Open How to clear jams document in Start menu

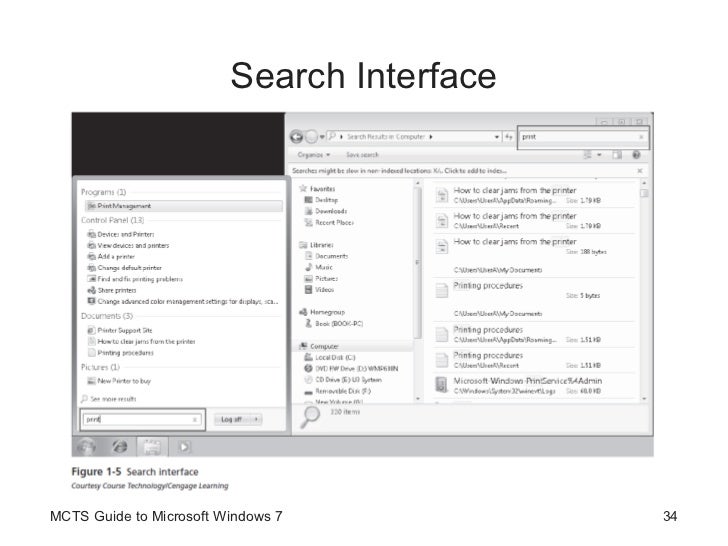(142, 341)
